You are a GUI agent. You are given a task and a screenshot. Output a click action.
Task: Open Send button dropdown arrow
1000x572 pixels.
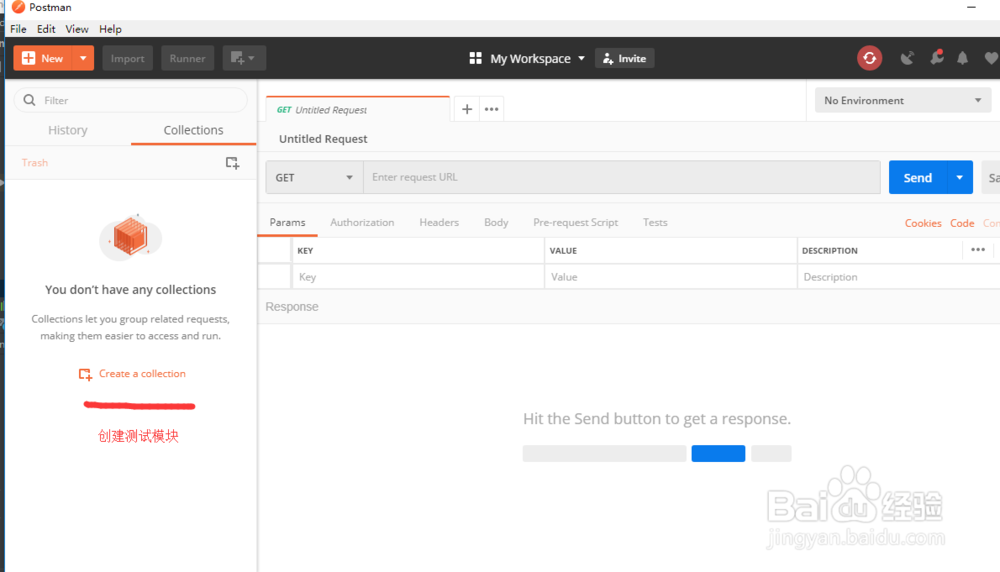[959, 177]
